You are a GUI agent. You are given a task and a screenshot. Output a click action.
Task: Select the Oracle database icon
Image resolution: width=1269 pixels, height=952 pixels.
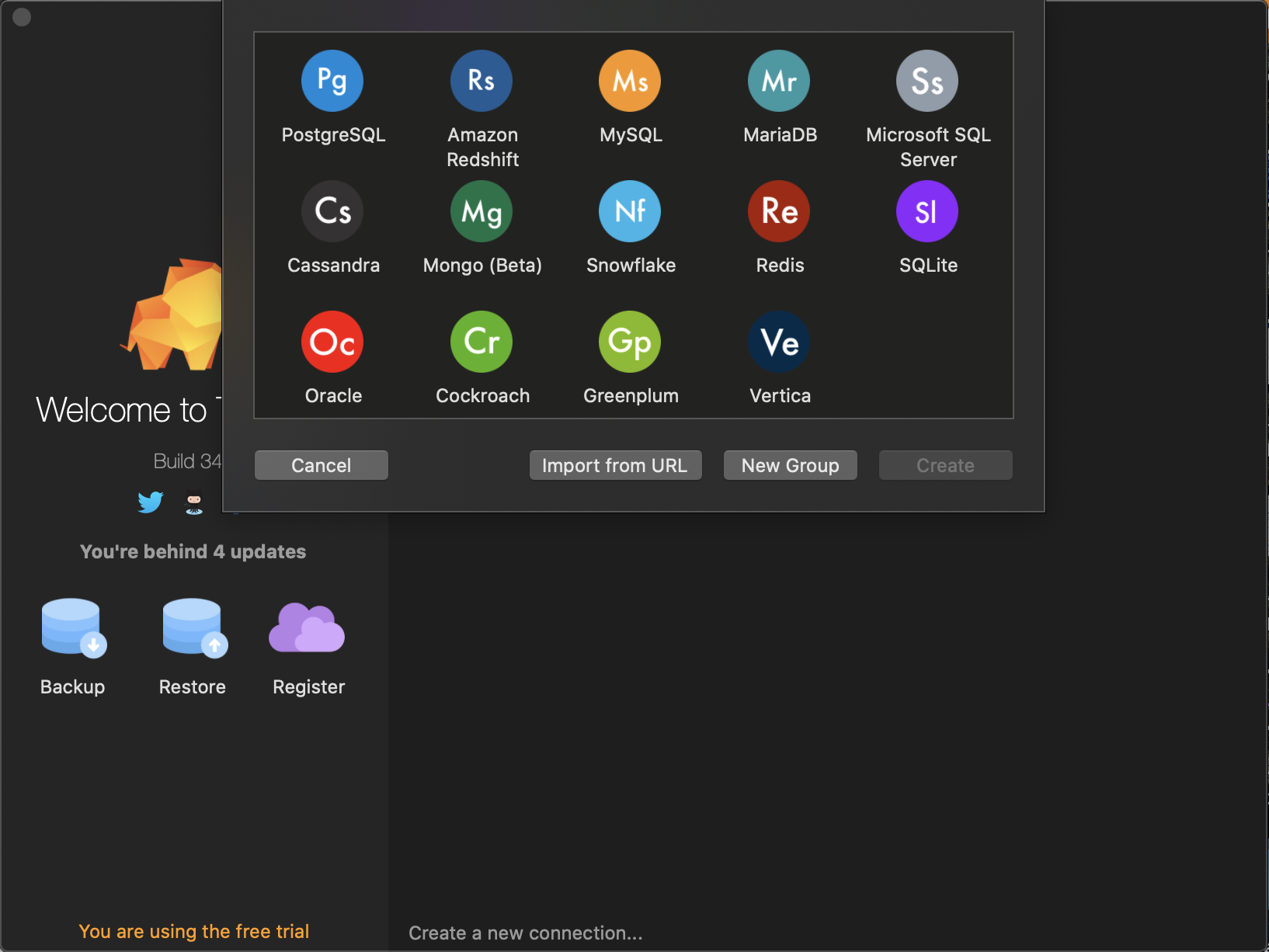coord(332,342)
